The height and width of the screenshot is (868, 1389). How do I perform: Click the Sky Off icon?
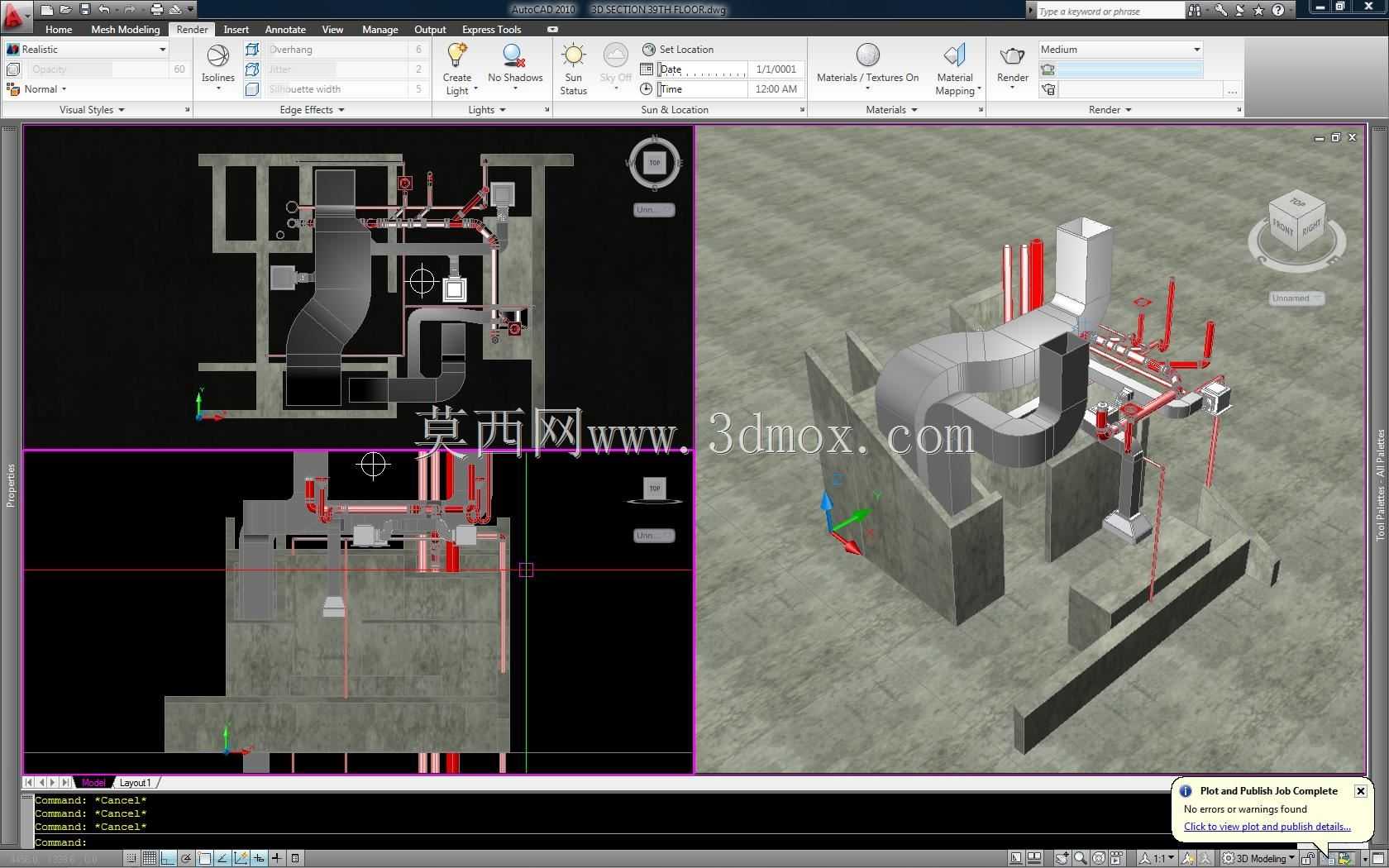[x=615, y=55]
